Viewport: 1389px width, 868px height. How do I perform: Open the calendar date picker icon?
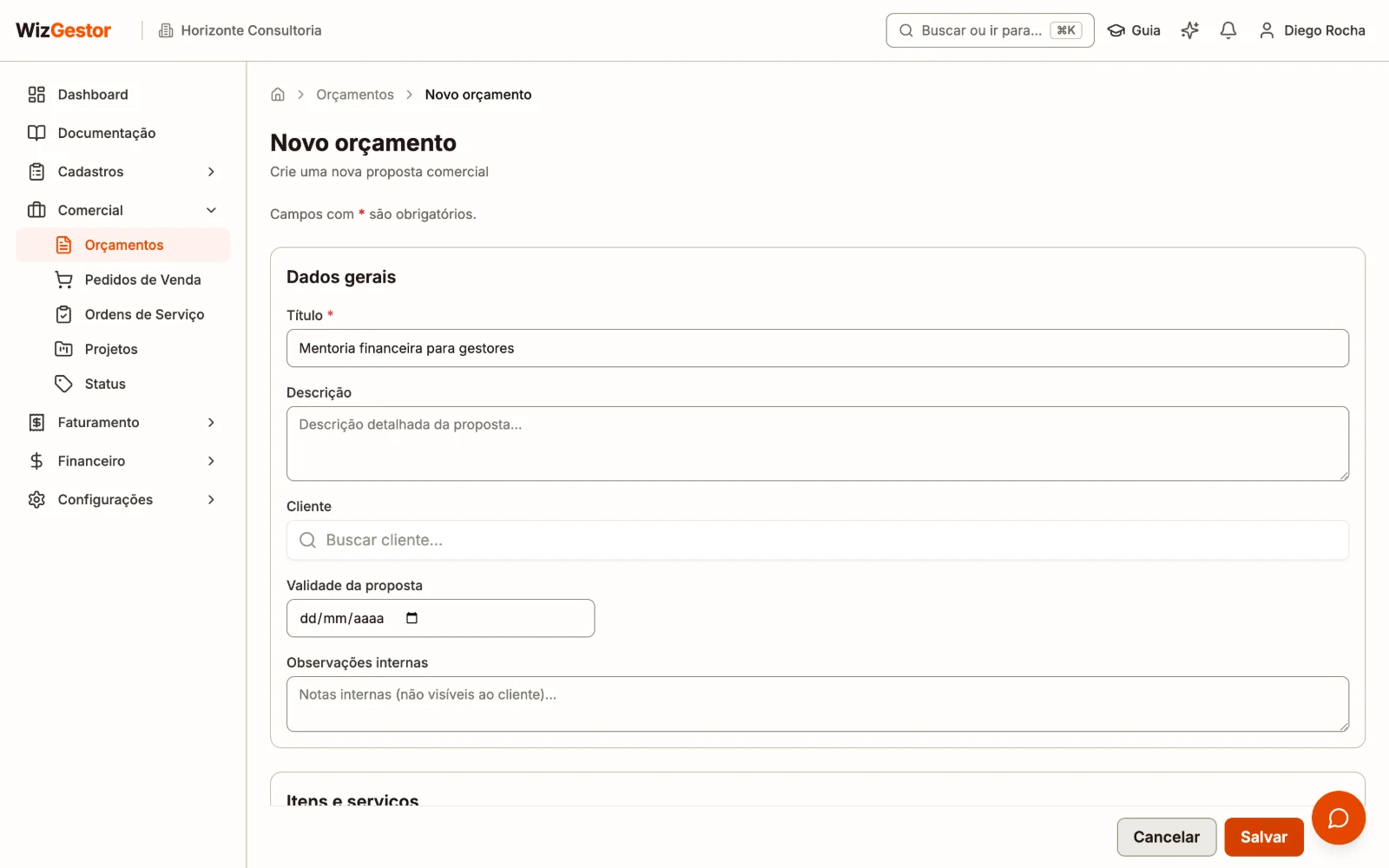click(x=412, y=618)
